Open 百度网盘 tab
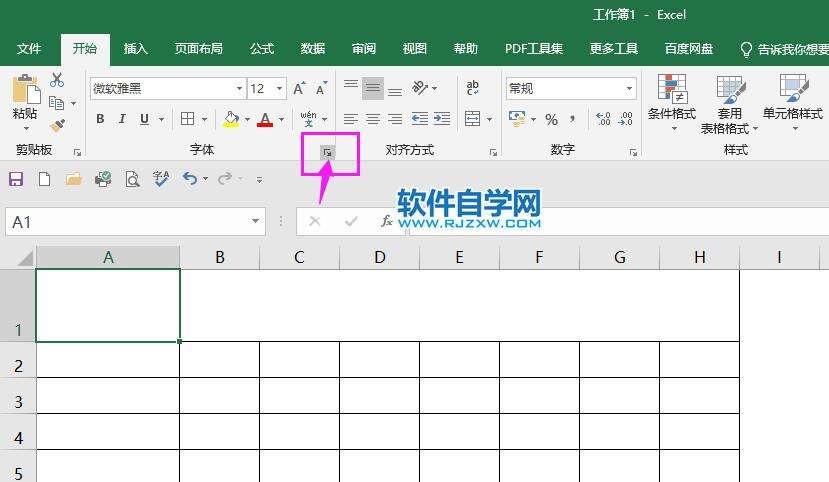This screenshot has width=829, height=482. 689,49
